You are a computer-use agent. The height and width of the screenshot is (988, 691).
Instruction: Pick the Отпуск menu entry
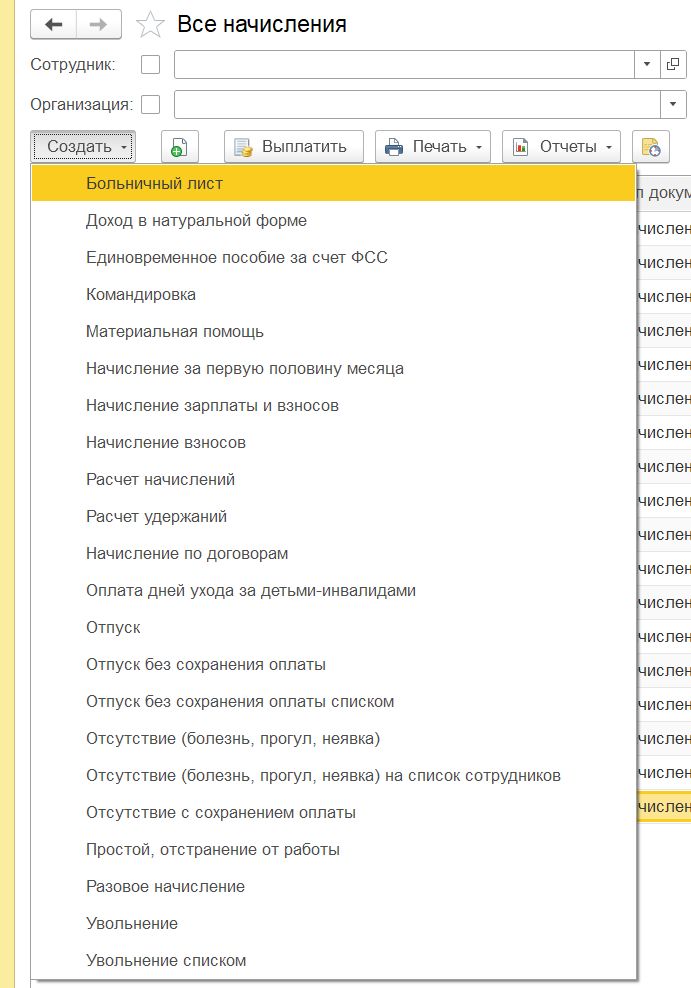click(113, 628)
